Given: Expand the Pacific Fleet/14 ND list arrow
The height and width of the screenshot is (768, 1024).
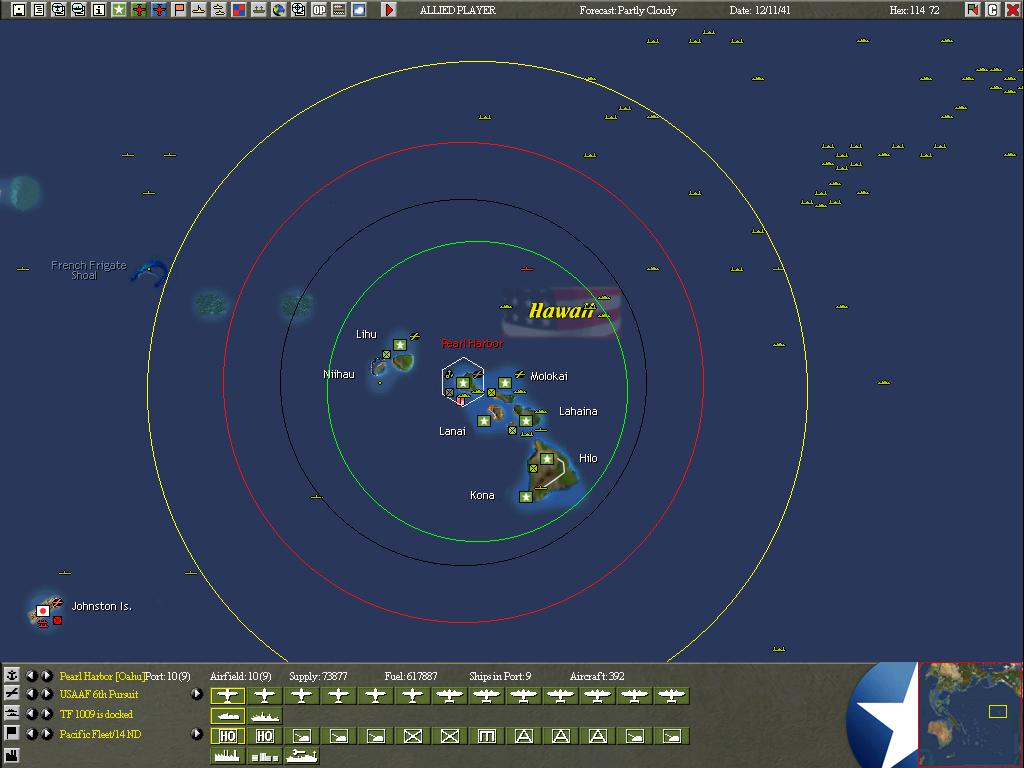Looking at the screenshot, I should [x=197, y=734].
